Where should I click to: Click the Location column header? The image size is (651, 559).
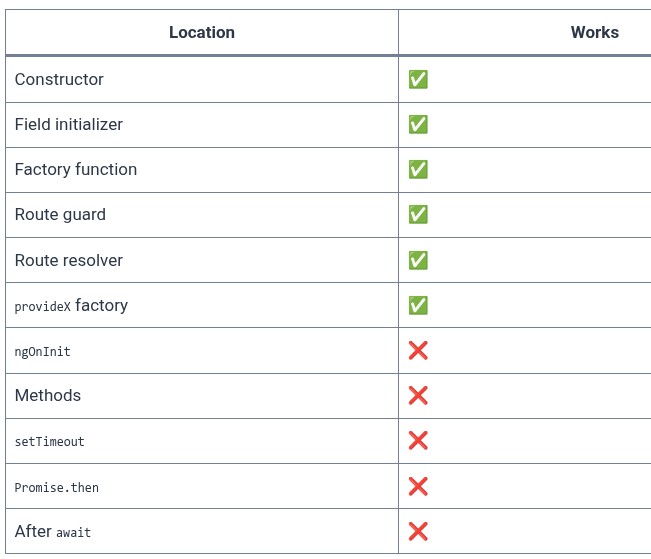(202, 32)
